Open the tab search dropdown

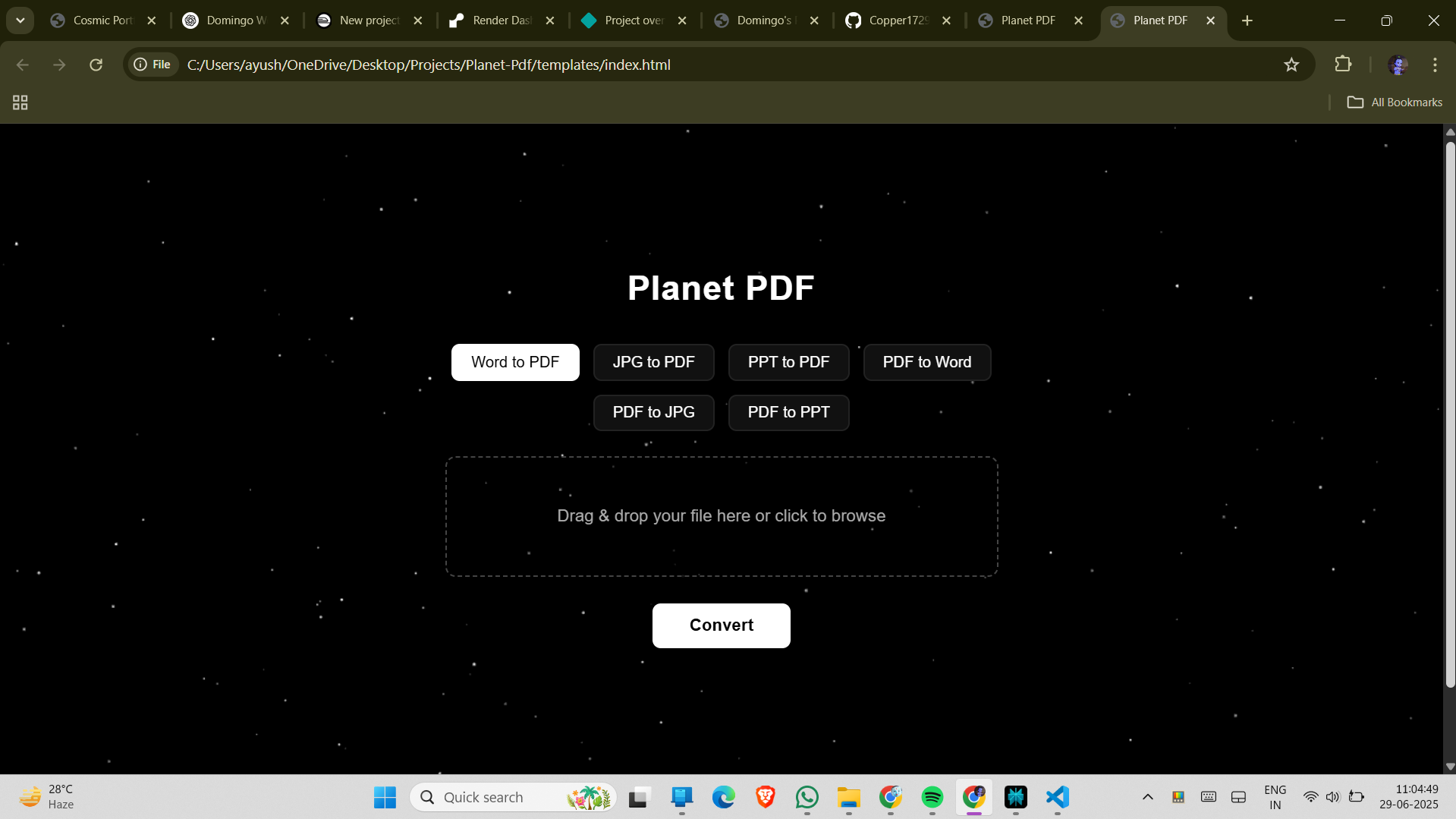[x=20, y=20]
